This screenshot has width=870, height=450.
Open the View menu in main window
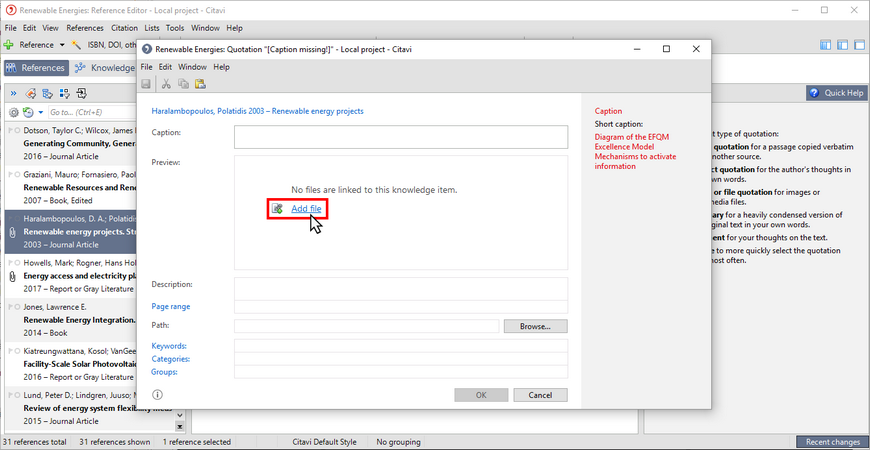pos(50,28)
